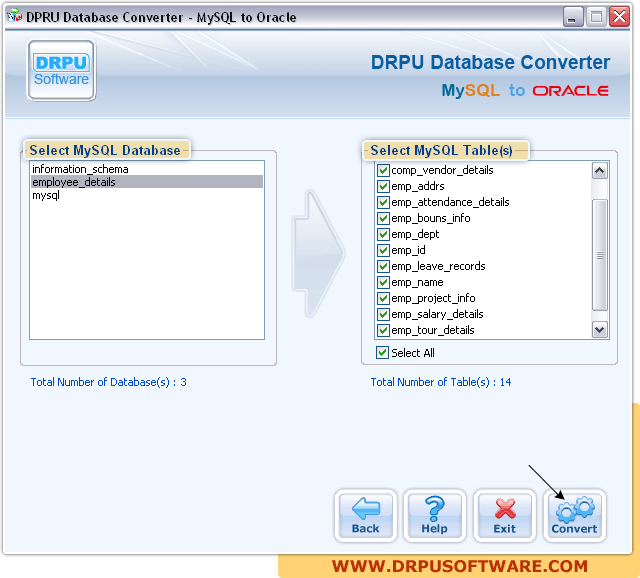Click the title bar application icon
Screen dimensions: 640x578
point(14,16)
